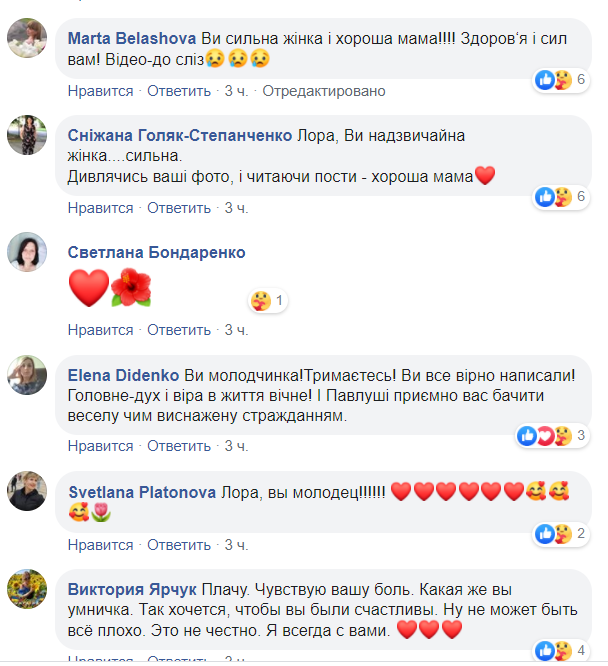Viewport: 608px width, 666px height.
Task: Open Светлана Бондаренко's avatar photo
Action: point(27,253)
